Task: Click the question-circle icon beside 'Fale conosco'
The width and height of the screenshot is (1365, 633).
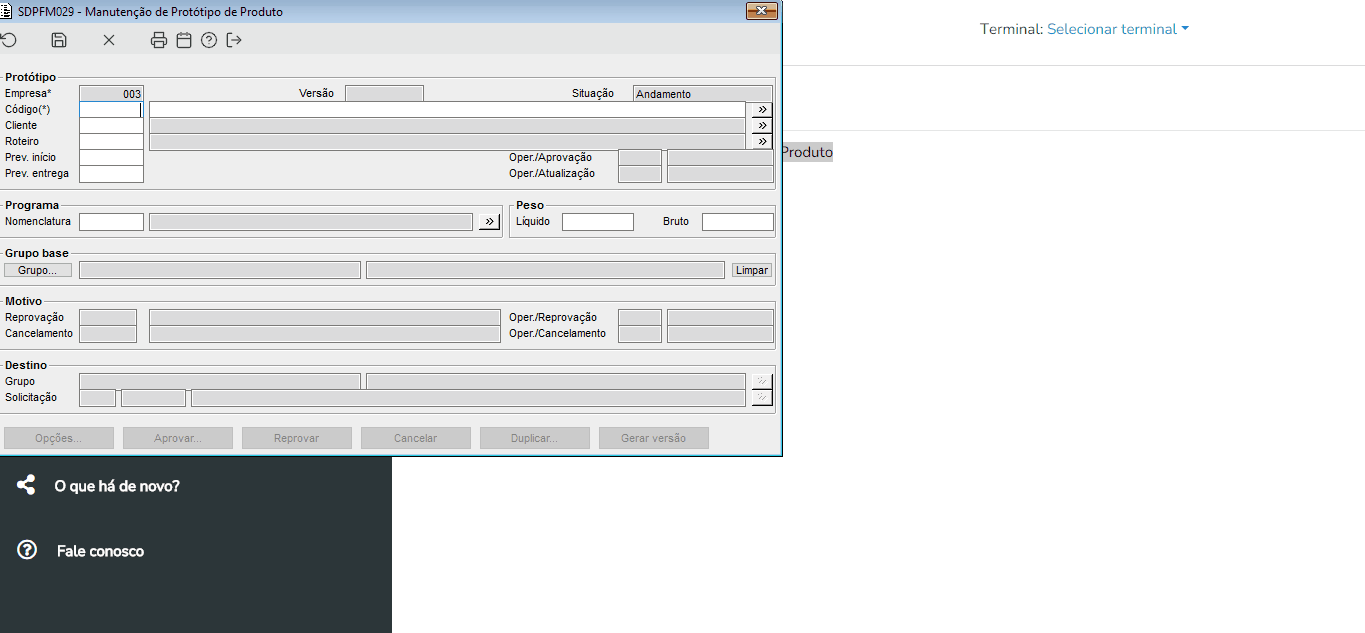Action: click(27, 550)
